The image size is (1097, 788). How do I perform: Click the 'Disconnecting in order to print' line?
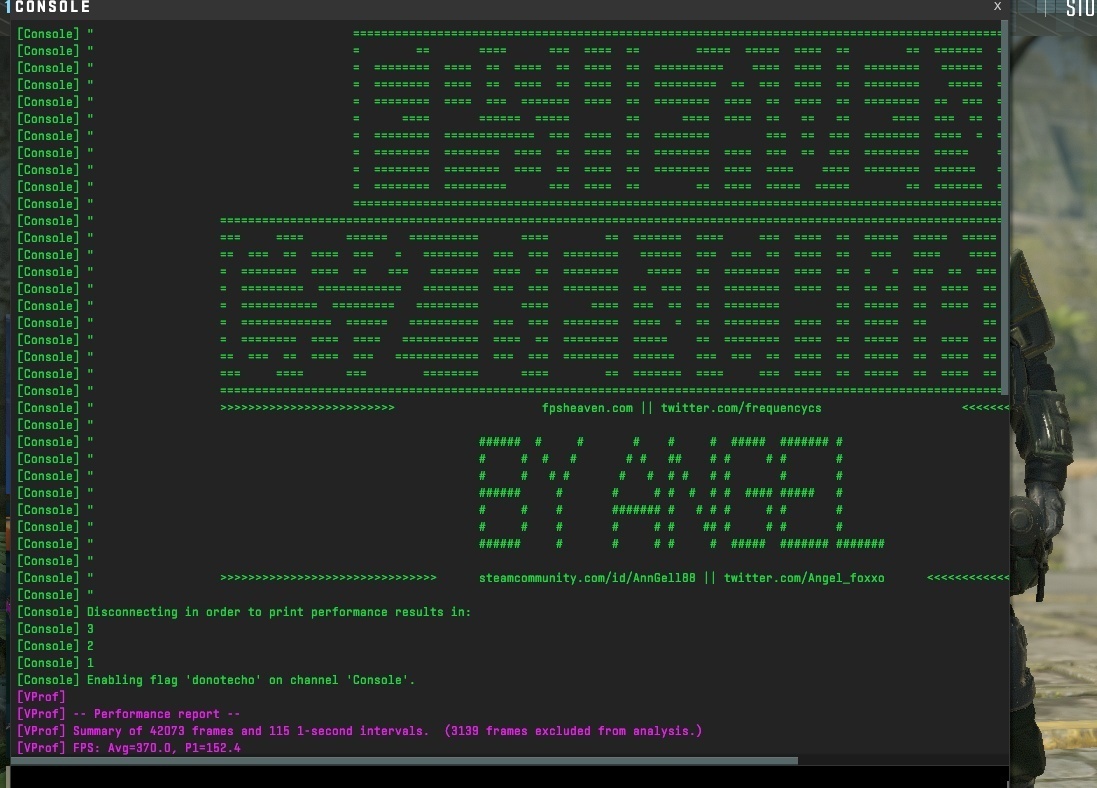pyautogui.click(x=278, y=612)
